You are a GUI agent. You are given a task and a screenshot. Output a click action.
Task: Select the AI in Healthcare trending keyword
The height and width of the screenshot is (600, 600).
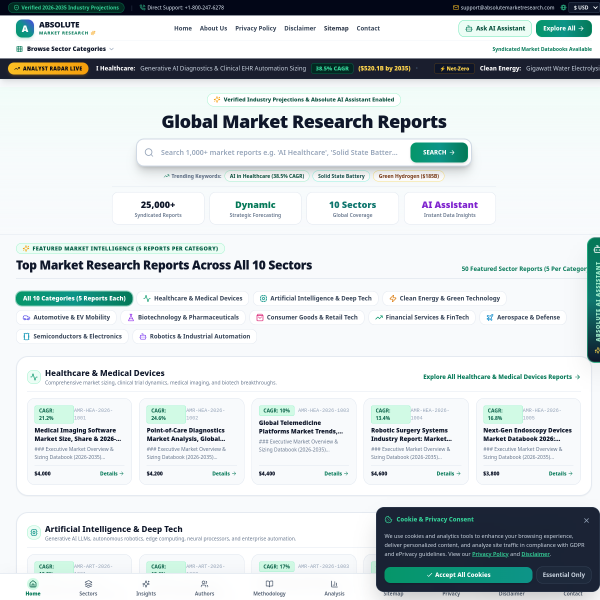(x=267, y=176)
